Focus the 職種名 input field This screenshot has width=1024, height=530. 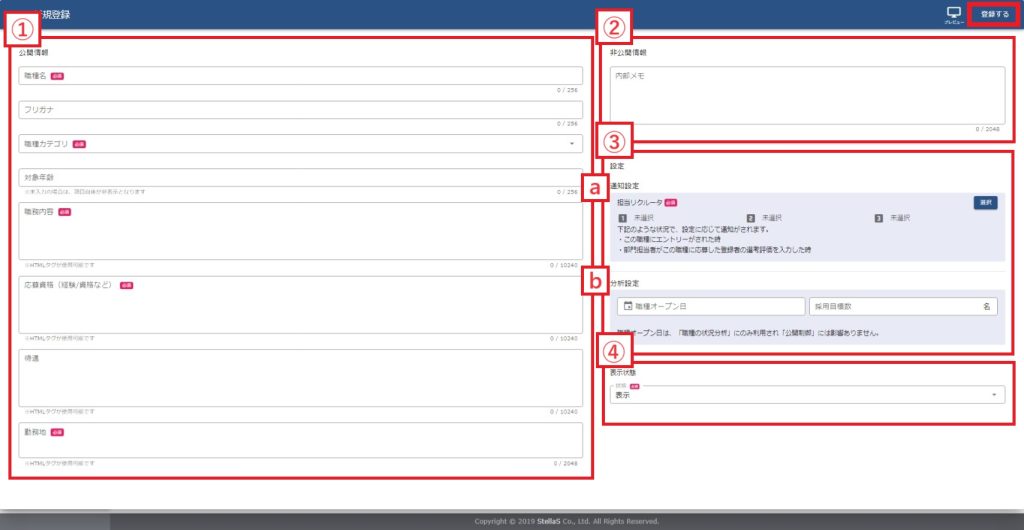pos(300,76)
